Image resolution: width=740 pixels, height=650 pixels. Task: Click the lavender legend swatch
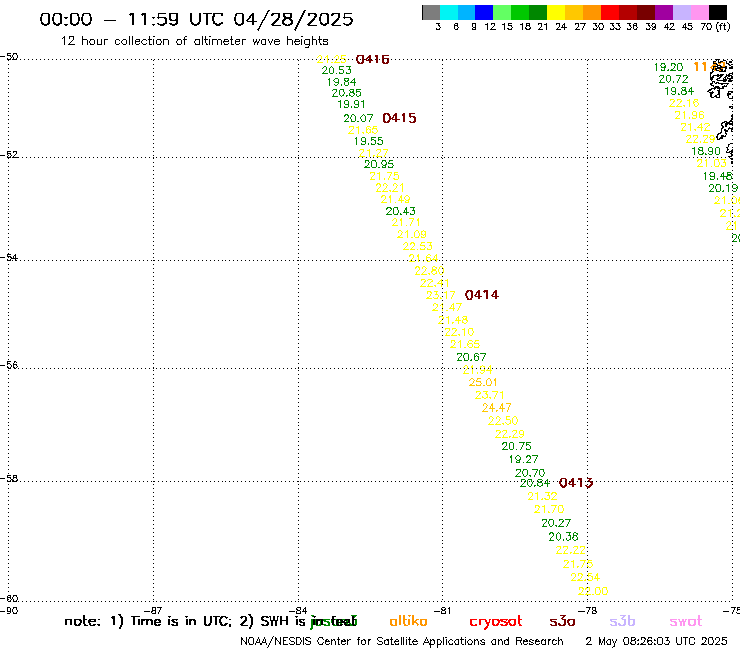pyautogui.click(x=681, y=12)
